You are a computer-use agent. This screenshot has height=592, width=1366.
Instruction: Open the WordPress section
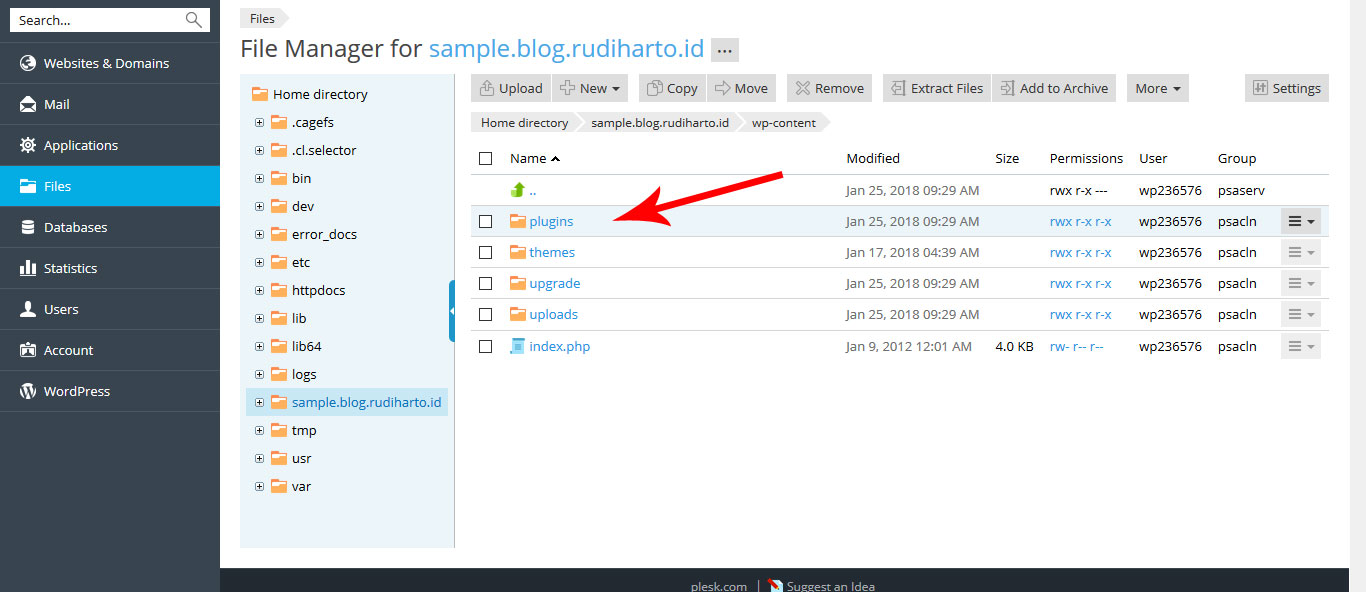pyautogui.click(x=110, y=391)
